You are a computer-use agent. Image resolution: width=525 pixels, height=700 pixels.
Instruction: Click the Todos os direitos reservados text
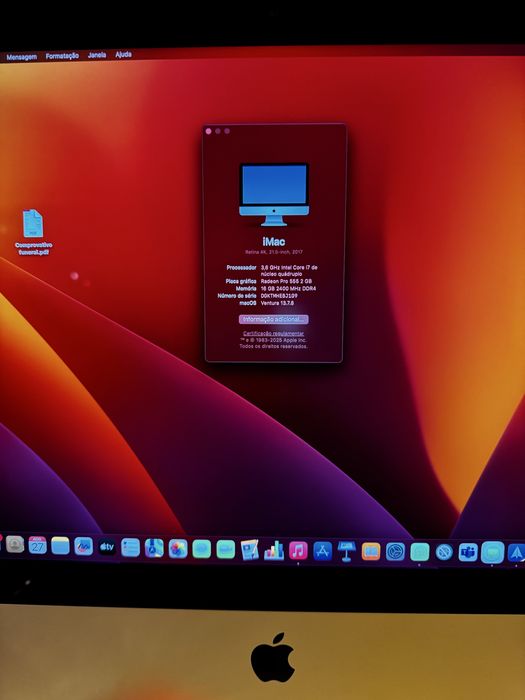273,346
